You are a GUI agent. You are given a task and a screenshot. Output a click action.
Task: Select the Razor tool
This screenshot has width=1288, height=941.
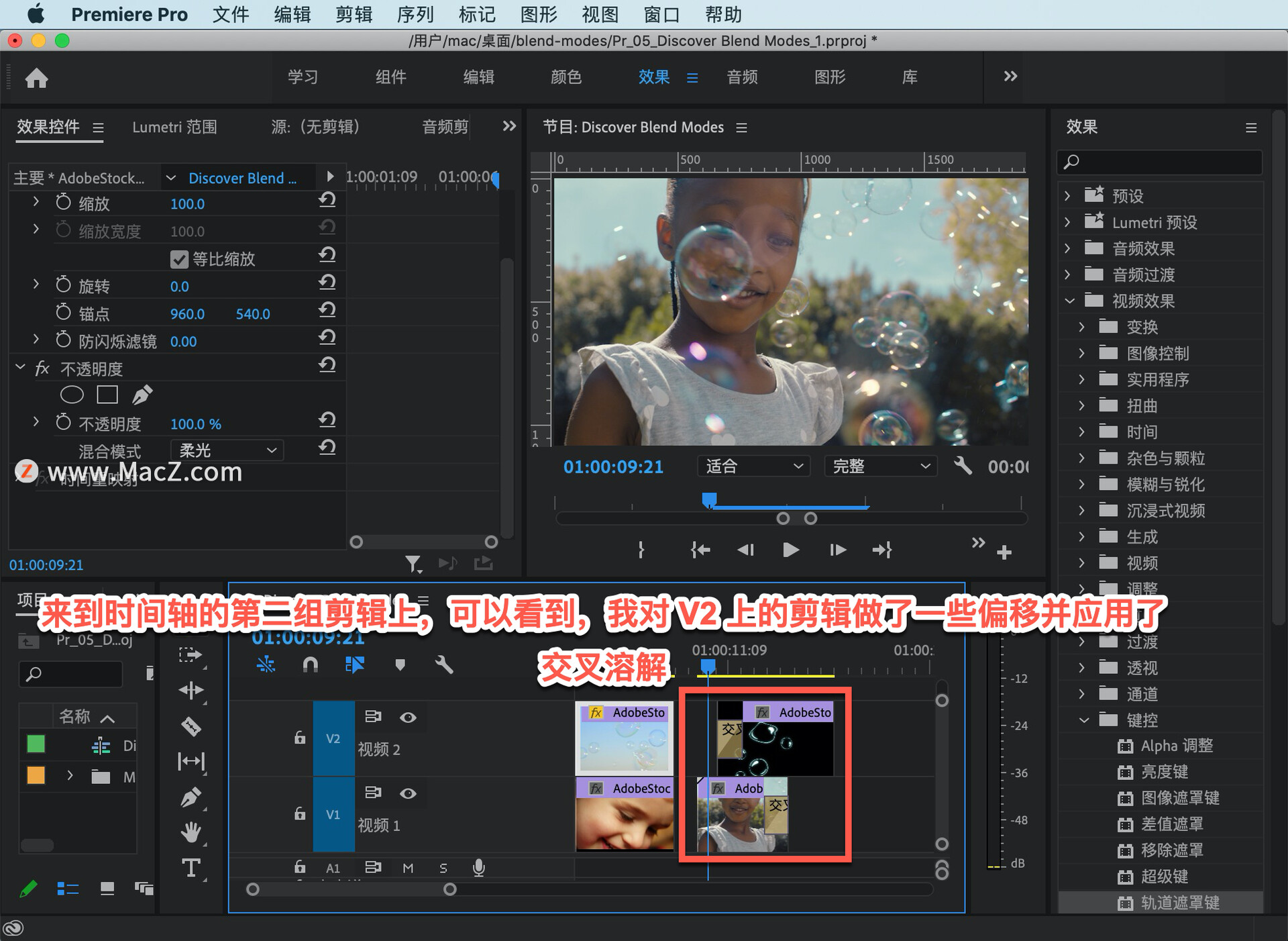pyautogui.click(x=191, y=726)
